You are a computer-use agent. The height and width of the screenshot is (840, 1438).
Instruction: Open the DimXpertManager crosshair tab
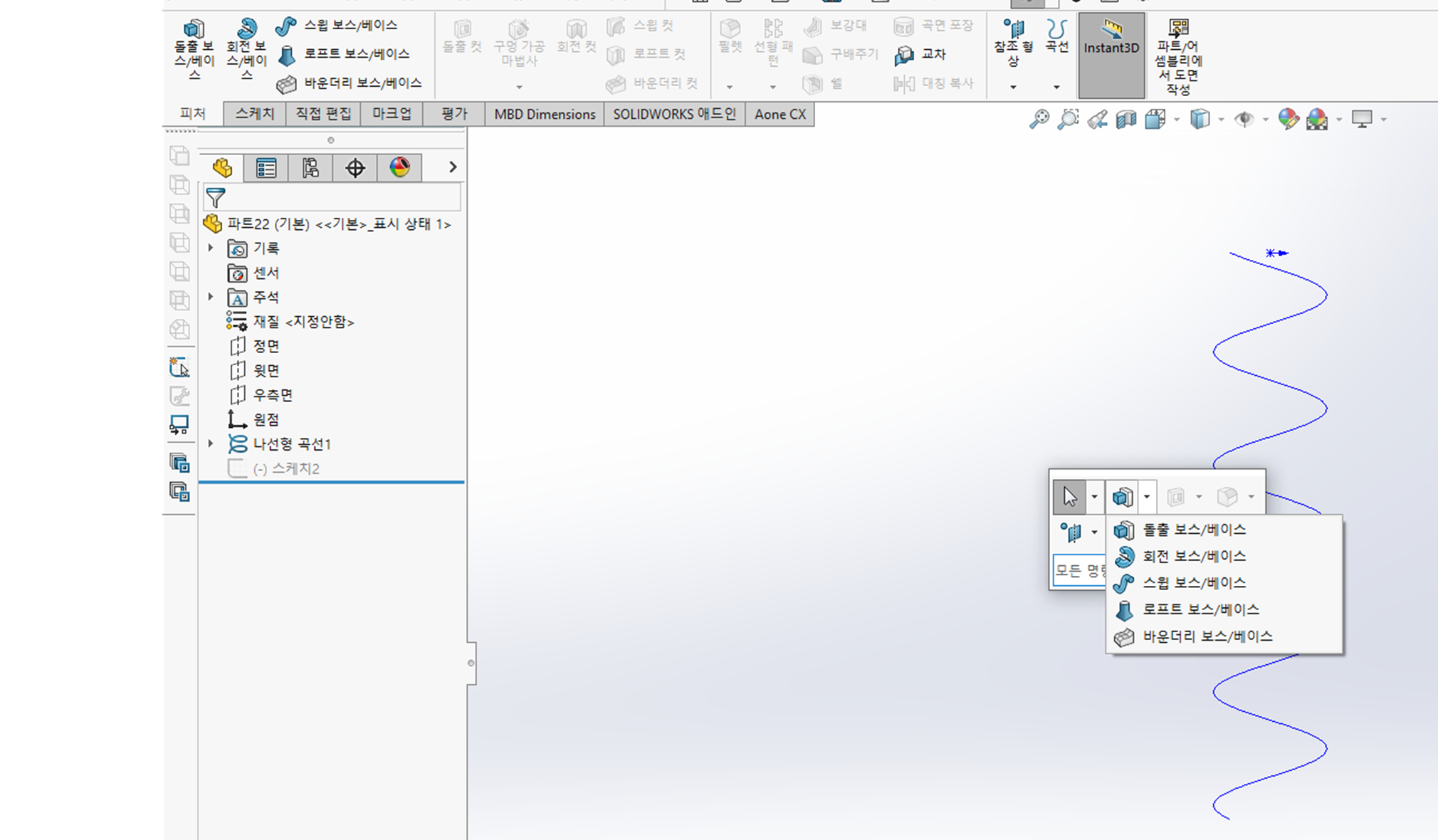coord(355,168)
